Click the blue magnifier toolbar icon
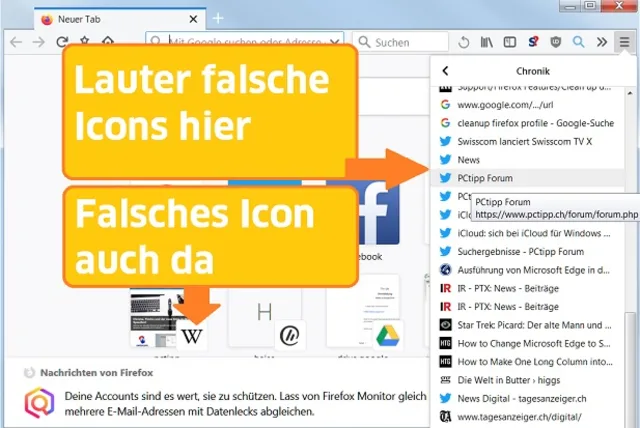This screenshot has width=640, height=428. pos(578,42)
